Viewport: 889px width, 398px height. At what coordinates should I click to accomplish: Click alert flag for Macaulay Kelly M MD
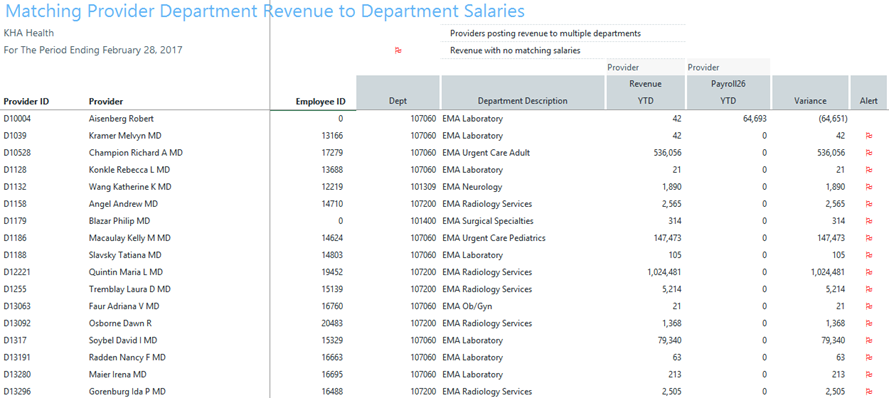pos(868,238)
